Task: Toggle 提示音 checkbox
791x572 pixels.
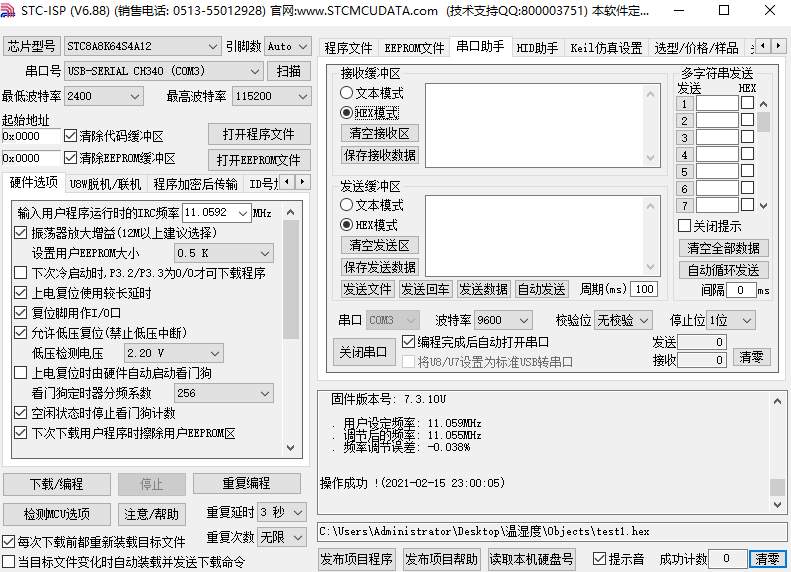Action: pyautogui.click(x=599, y=558)
